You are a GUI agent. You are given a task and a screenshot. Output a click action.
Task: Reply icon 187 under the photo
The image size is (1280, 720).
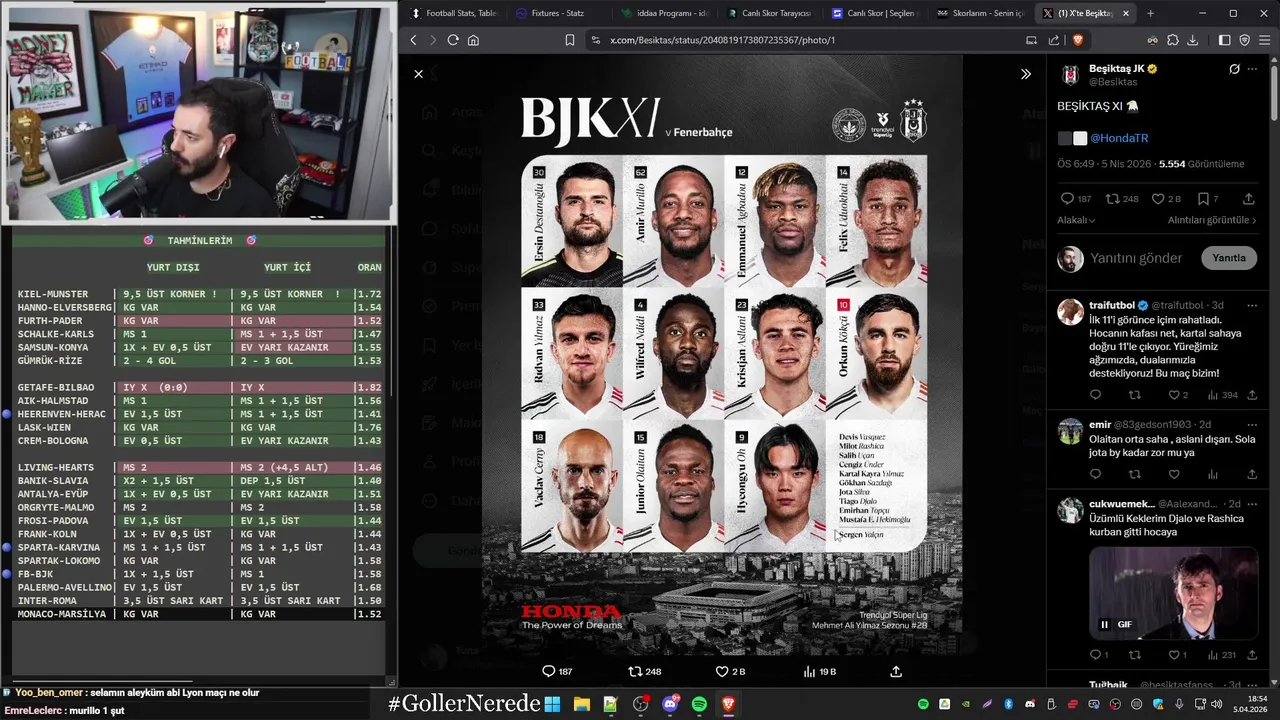pyautogui.click(x=548, y=671)
